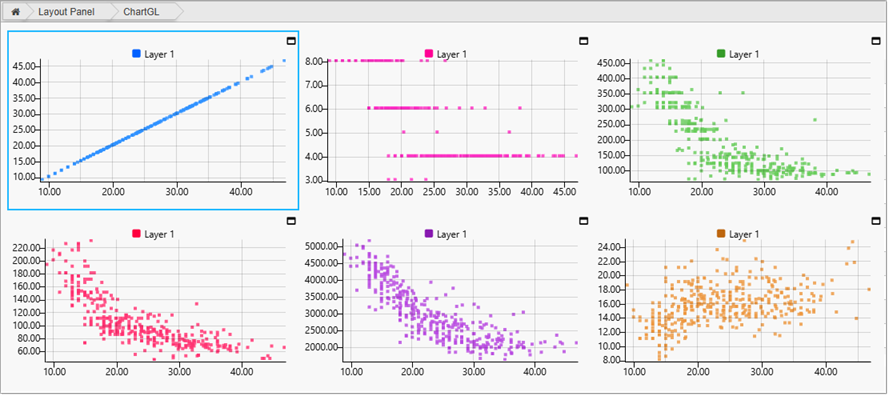Toggle pink Layer 1 legend swatch
Image resolution: width=889 pixels, height=396 pixels.
(x=429, y=54)
